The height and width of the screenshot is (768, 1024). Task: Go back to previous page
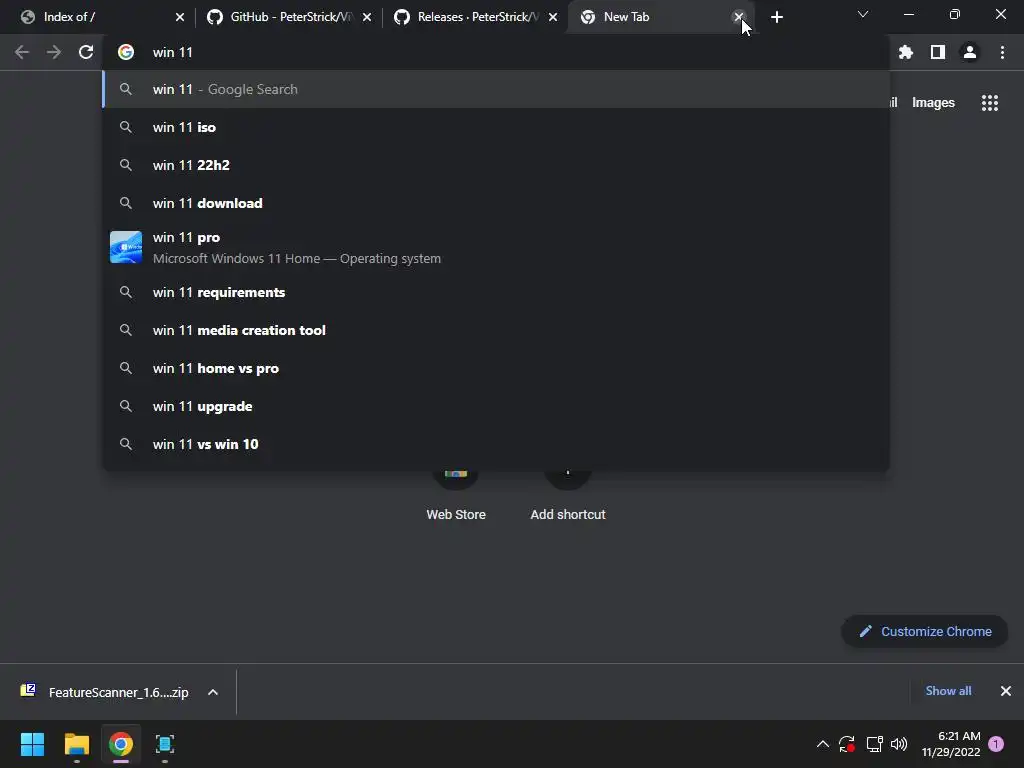coord(22,52)
